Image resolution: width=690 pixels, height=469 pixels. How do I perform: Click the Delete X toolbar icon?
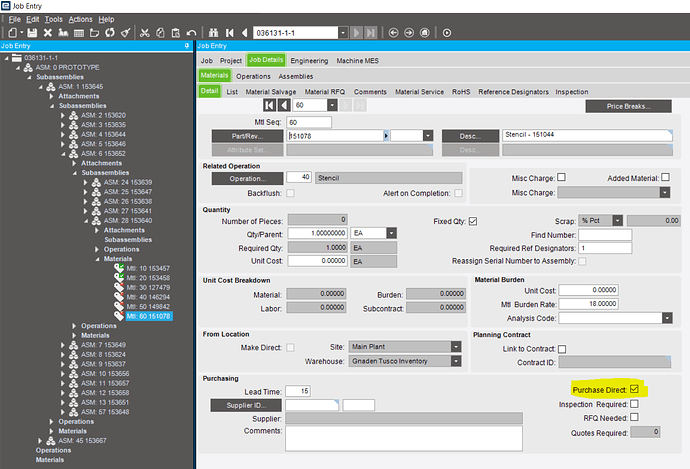click(48, 33)
